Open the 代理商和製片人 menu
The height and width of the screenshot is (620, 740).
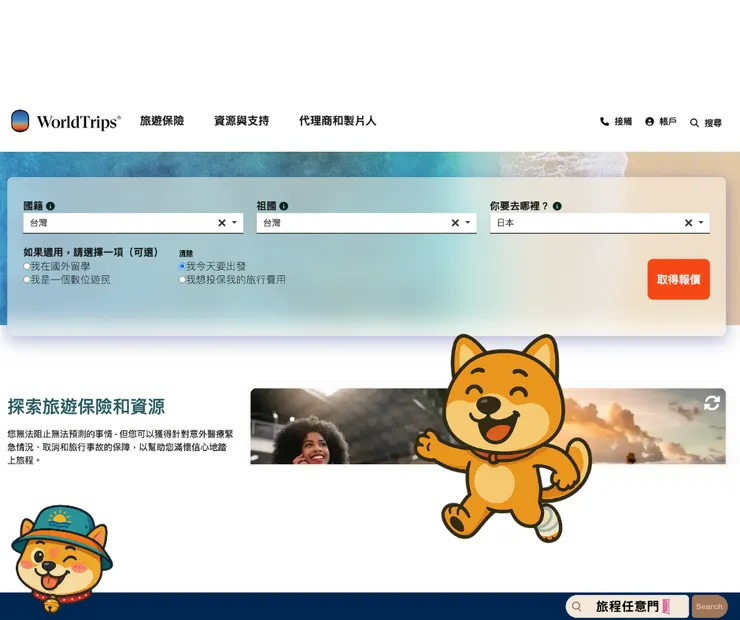[337, 121]
